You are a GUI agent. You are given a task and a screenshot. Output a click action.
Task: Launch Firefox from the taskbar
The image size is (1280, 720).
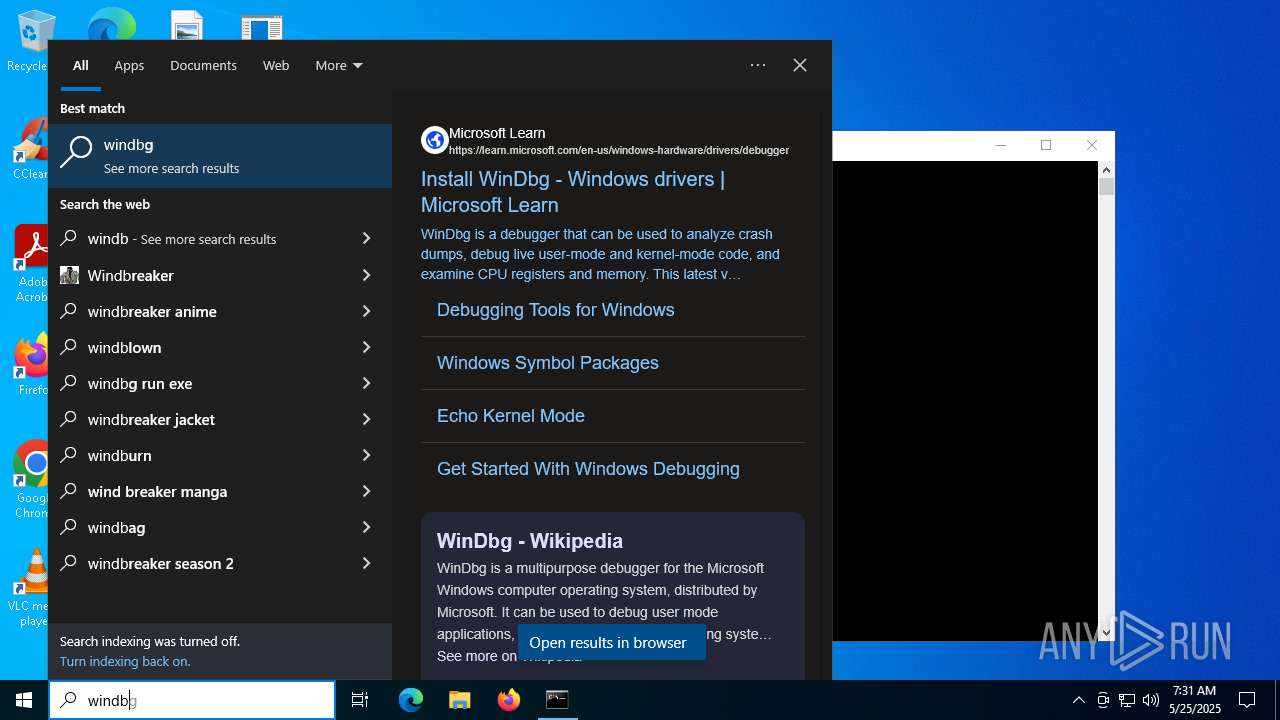(509, 700)
